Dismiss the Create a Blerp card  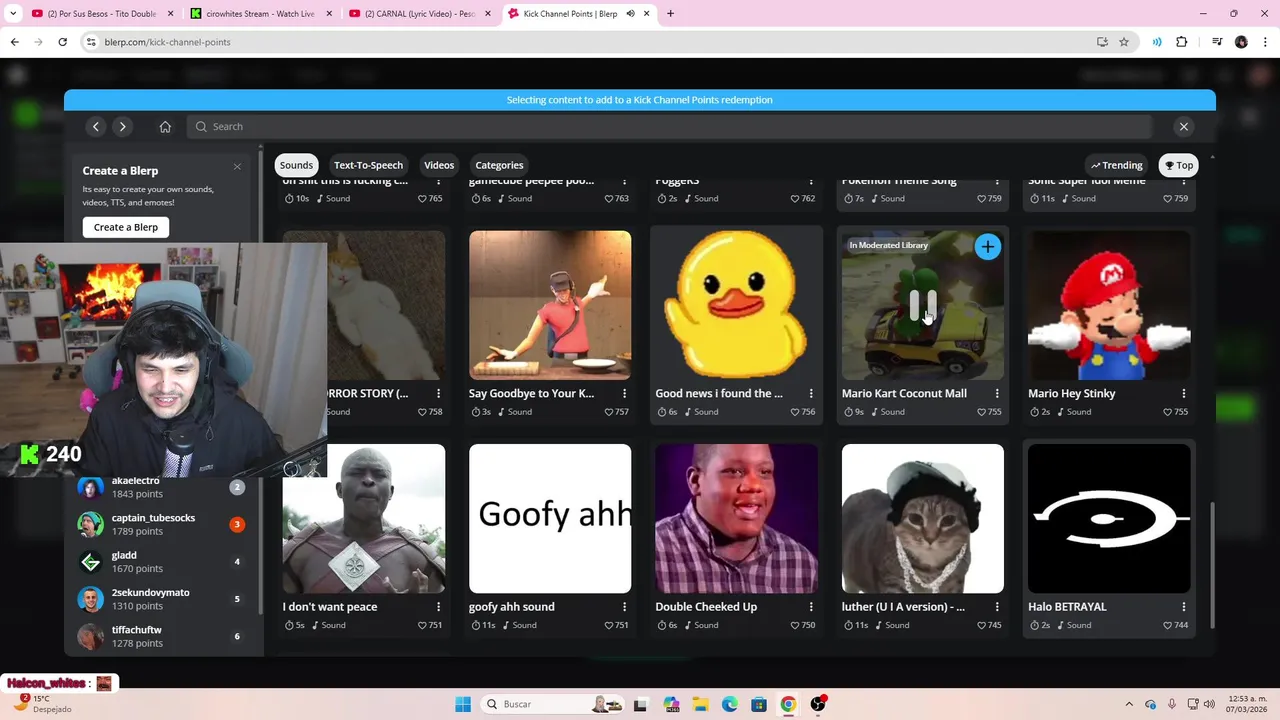click(237, 166)
